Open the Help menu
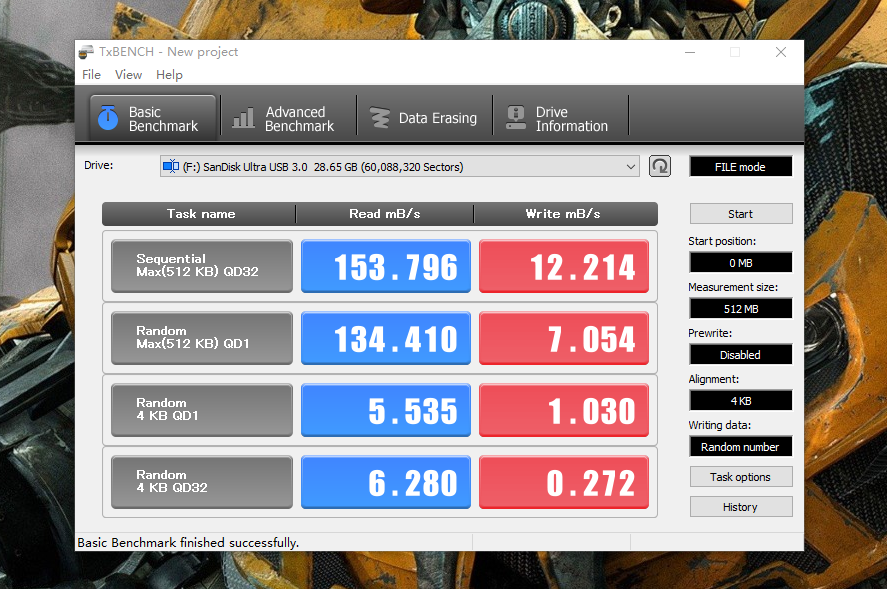Image resolution: width=887 pixels, height=589 pixels. click(169, 75)
